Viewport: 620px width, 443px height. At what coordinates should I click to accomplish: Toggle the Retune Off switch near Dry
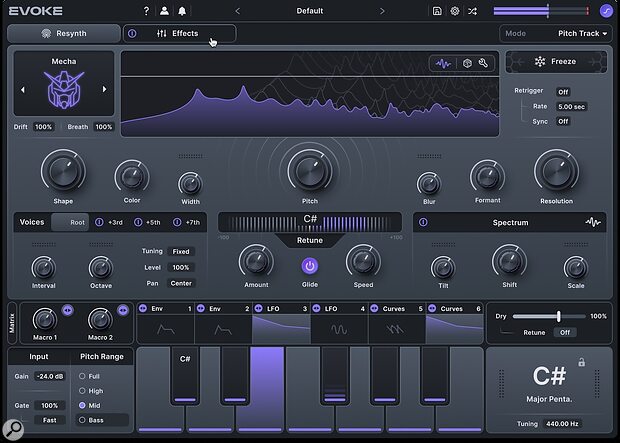565,332
